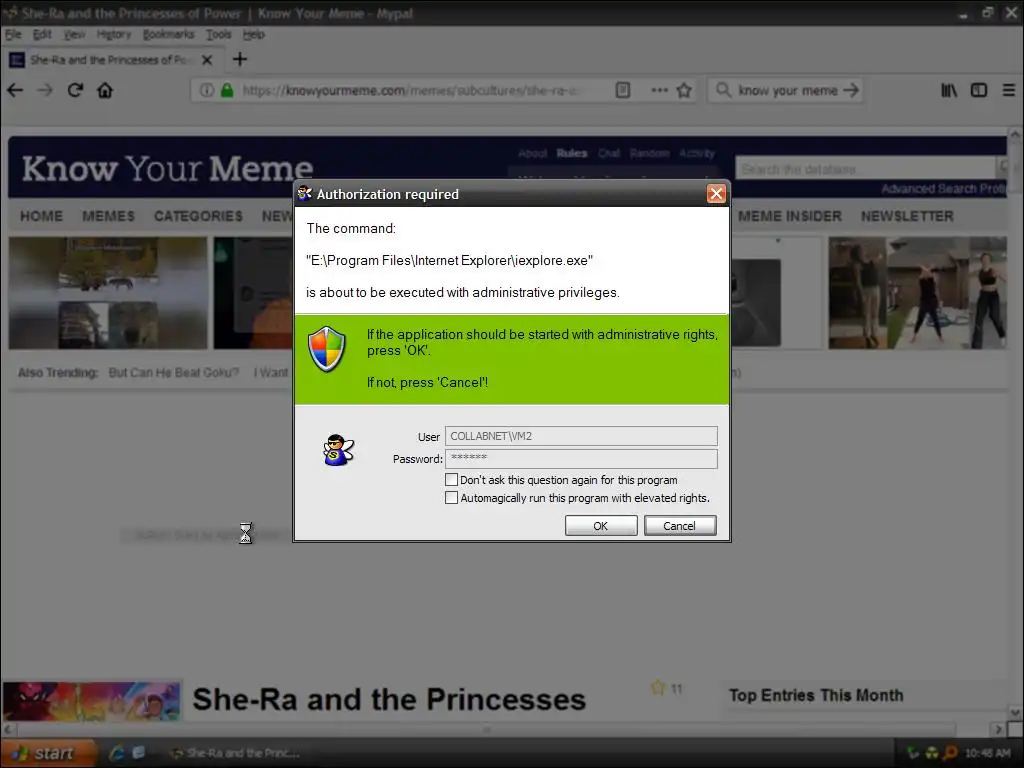Open 'But Can He Beat Goku?' trending link
This screenshot has height=768, width=1024.
click(x=174, y=372)
